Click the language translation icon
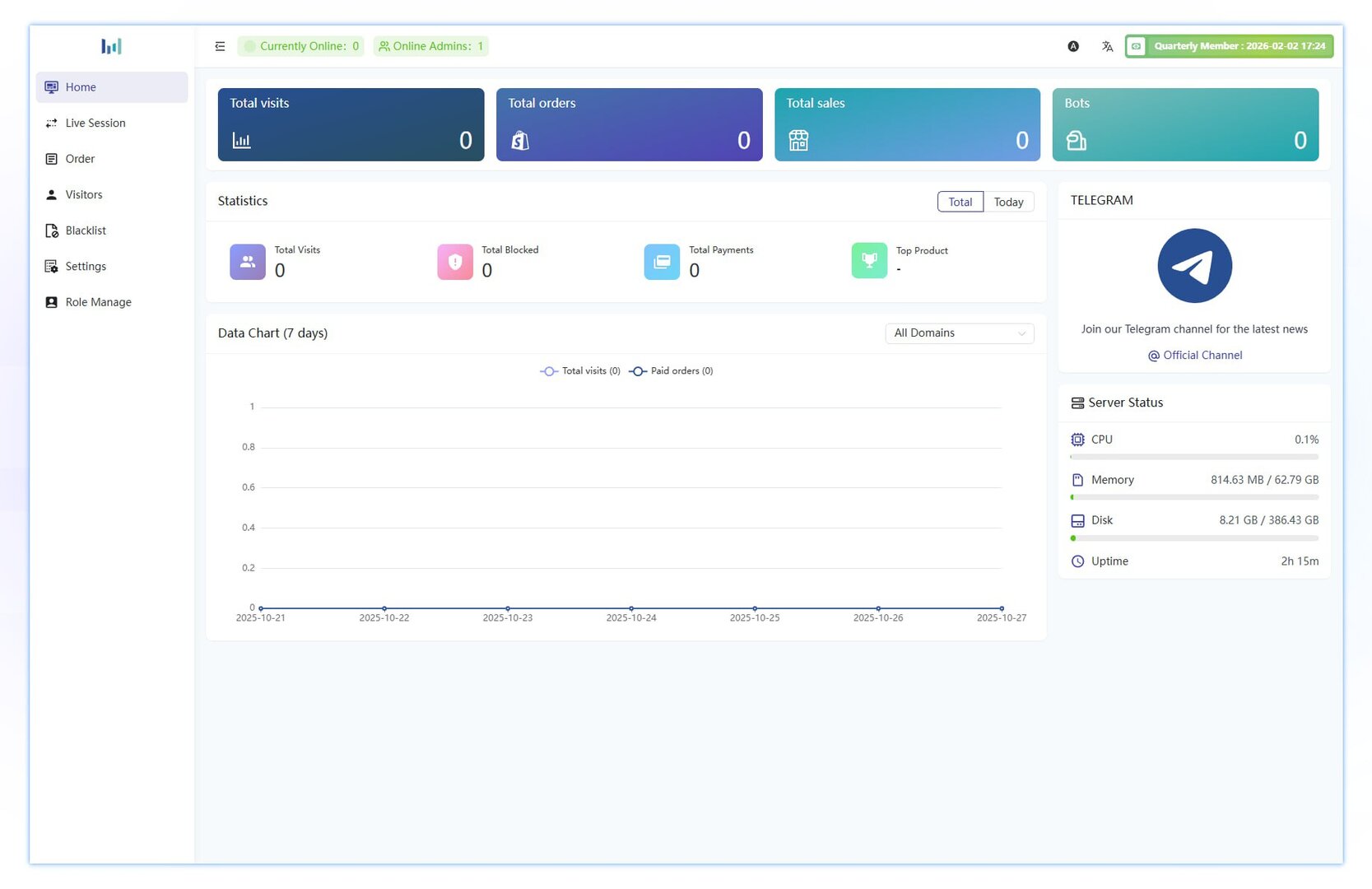Image resolution: width=1372 pixels, height=889 pixels. (1107, 46)
